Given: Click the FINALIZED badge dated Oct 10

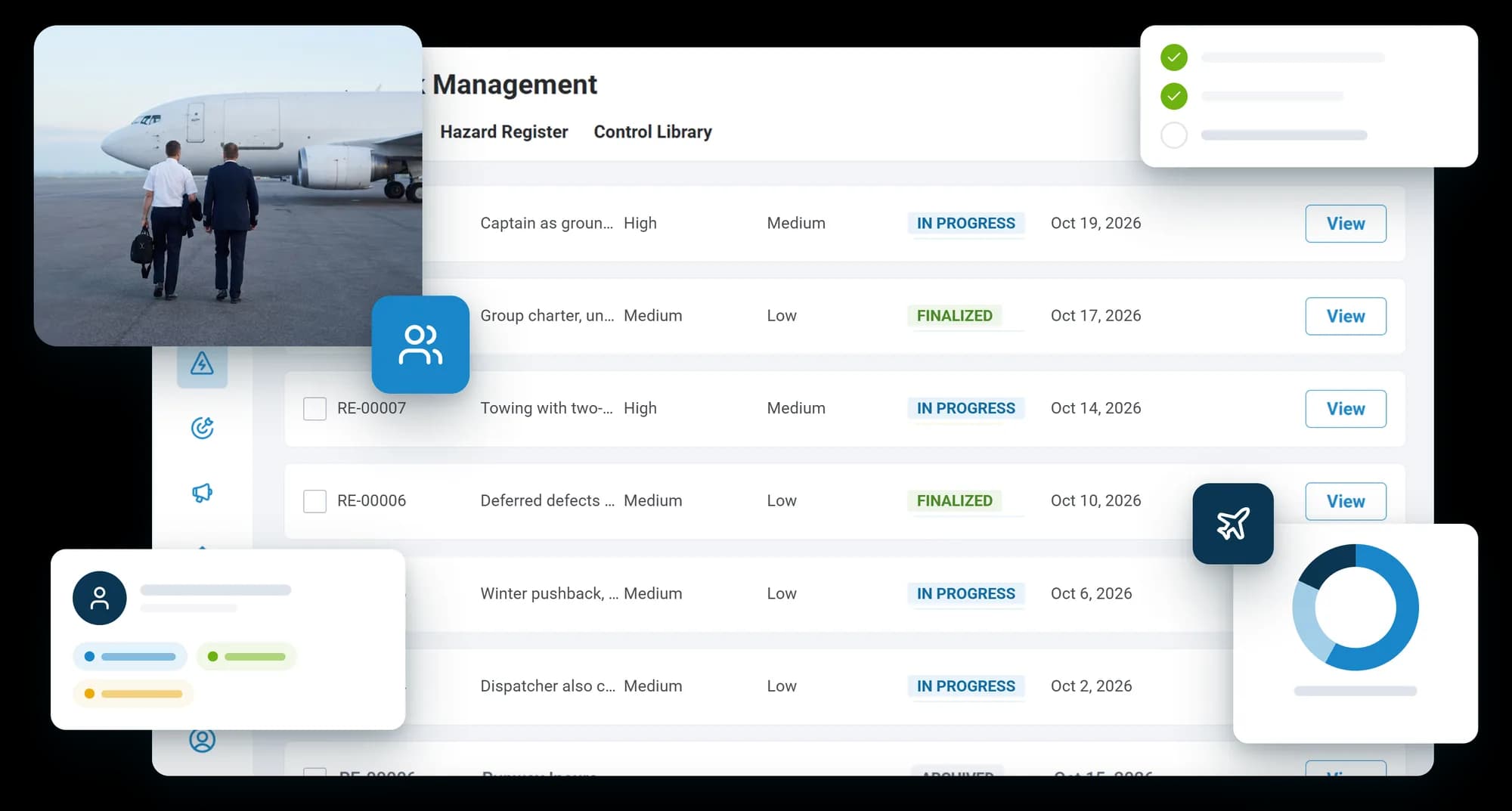Looking at the screenshot, I should point(954,501).
